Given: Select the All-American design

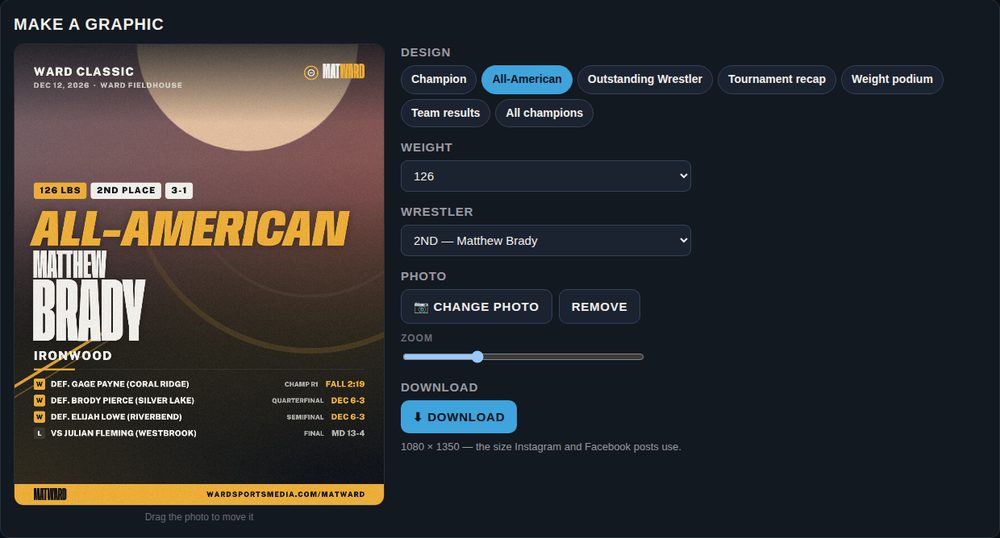Looking at the screenshot, I should [527, 79].
